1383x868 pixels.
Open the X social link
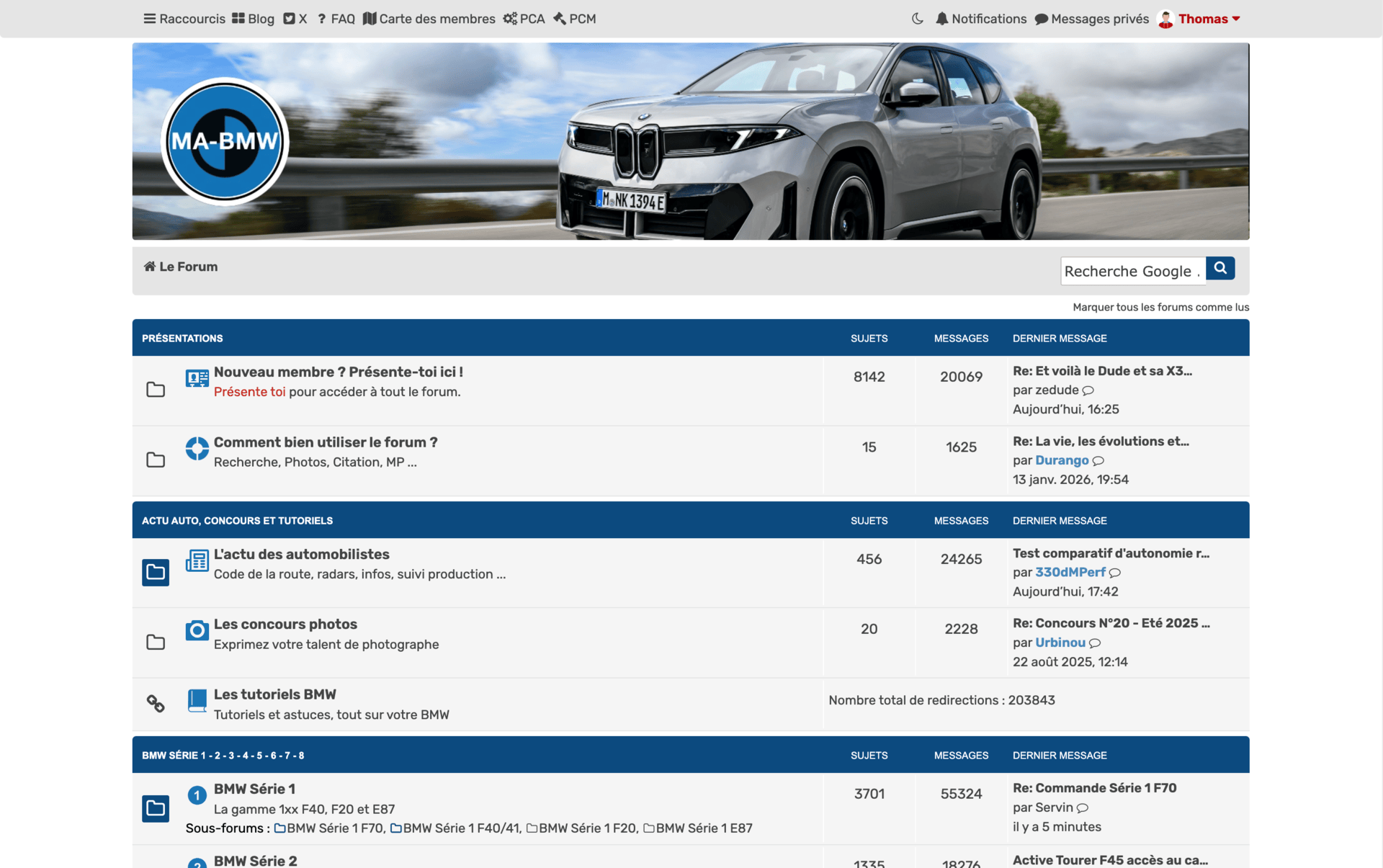coord(295,19)
